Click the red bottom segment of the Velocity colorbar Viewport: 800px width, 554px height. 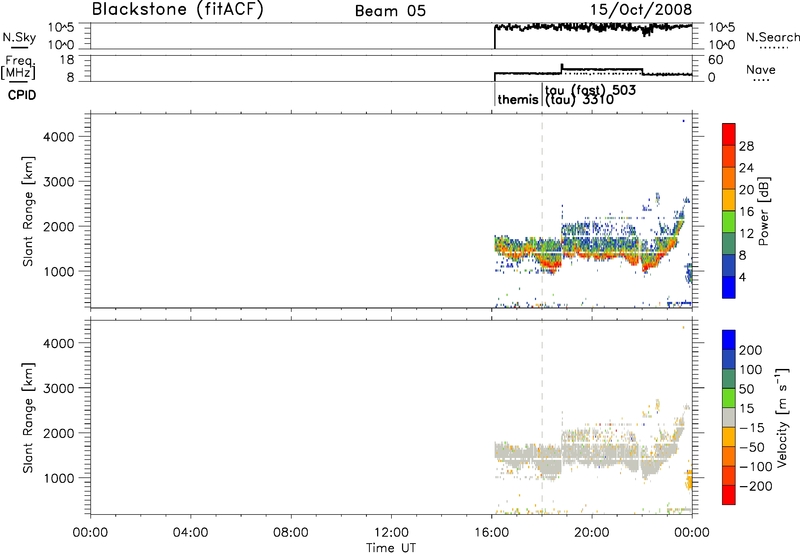(729, 495)
